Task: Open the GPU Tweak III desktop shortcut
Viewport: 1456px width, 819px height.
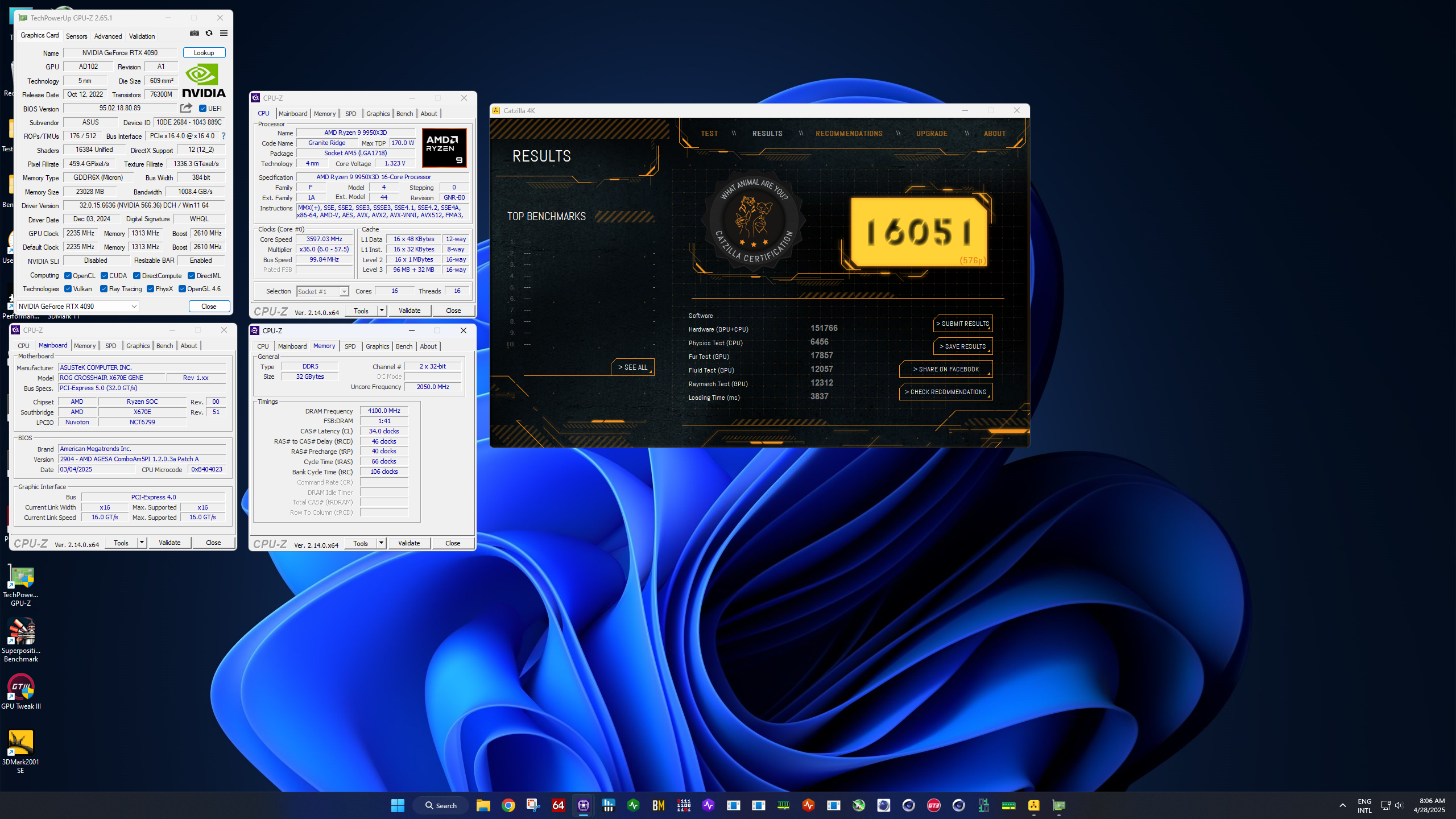Action: pyautogui.click(x=21, y=692)
